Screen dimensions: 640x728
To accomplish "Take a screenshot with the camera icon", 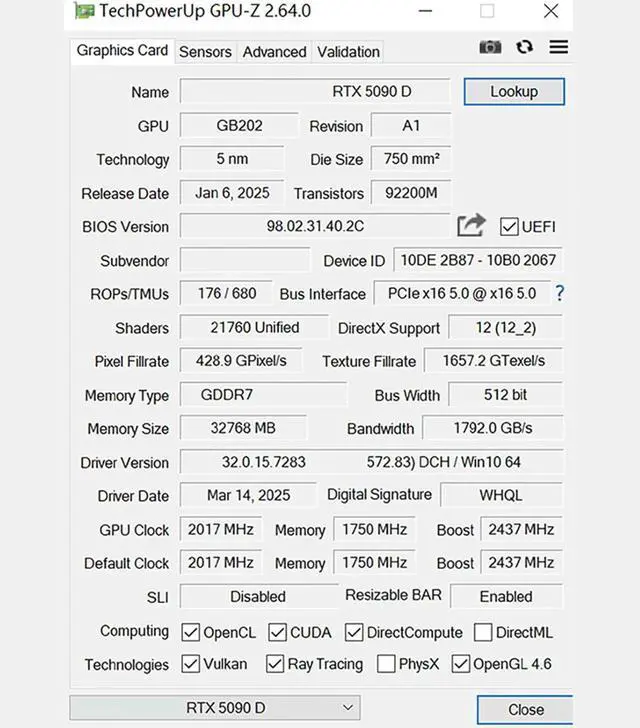I will point(490,47).
